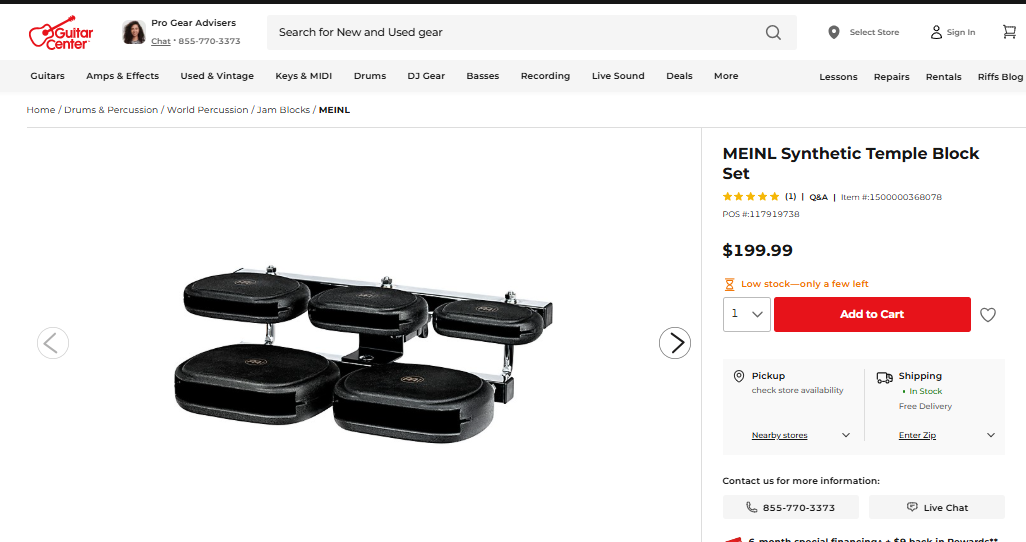Open the Q&A link
The image size is (1026, 542).
(x=818, y=197)
